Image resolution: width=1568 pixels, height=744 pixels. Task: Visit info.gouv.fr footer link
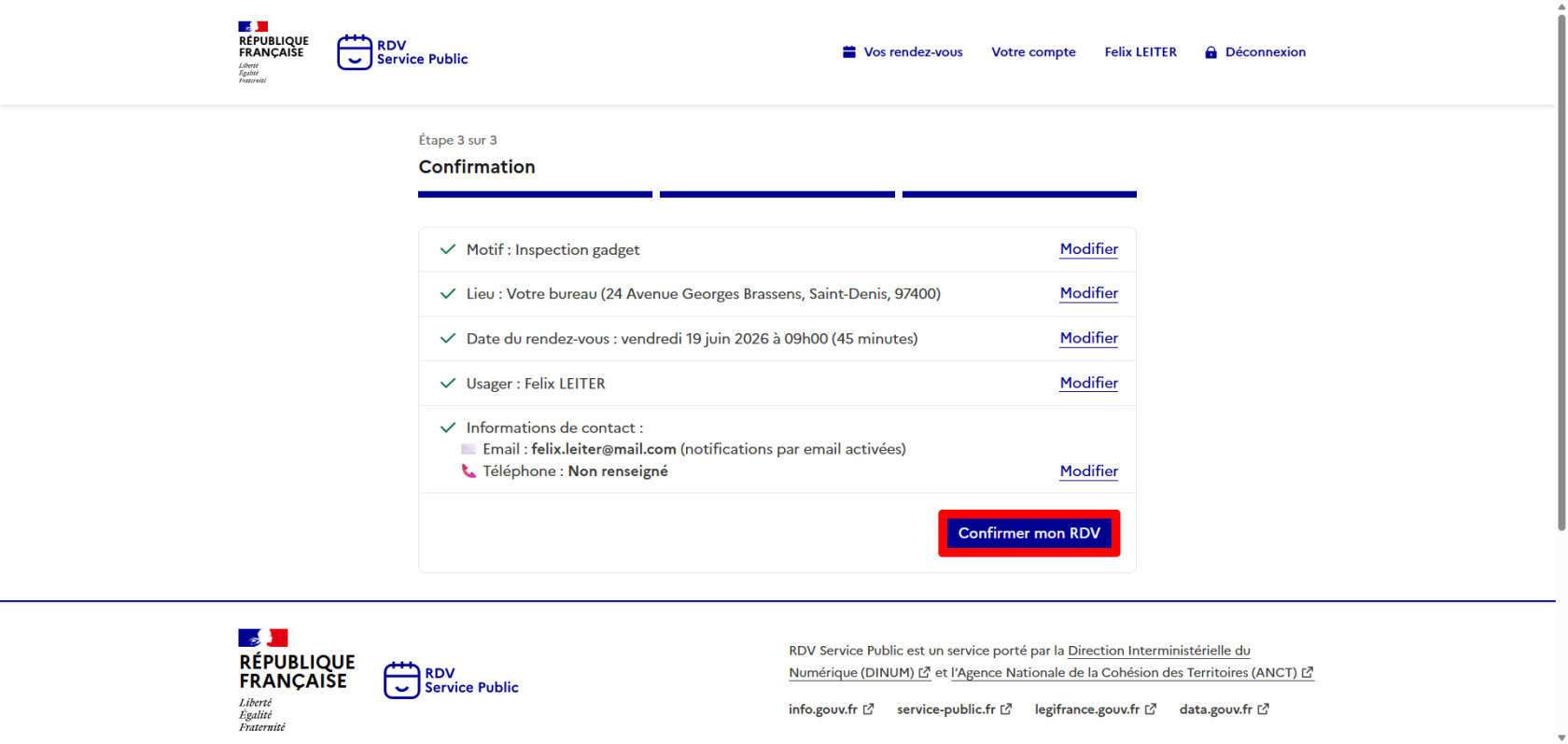(x=831, y=709)
